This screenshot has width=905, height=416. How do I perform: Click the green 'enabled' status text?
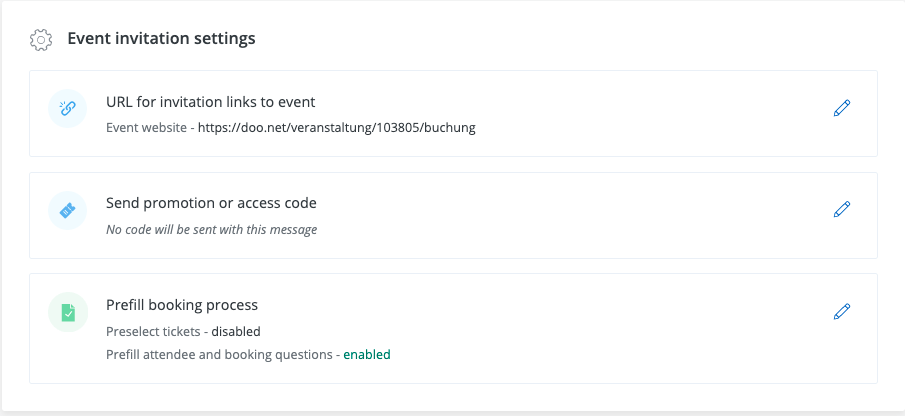tap(367, 354)
